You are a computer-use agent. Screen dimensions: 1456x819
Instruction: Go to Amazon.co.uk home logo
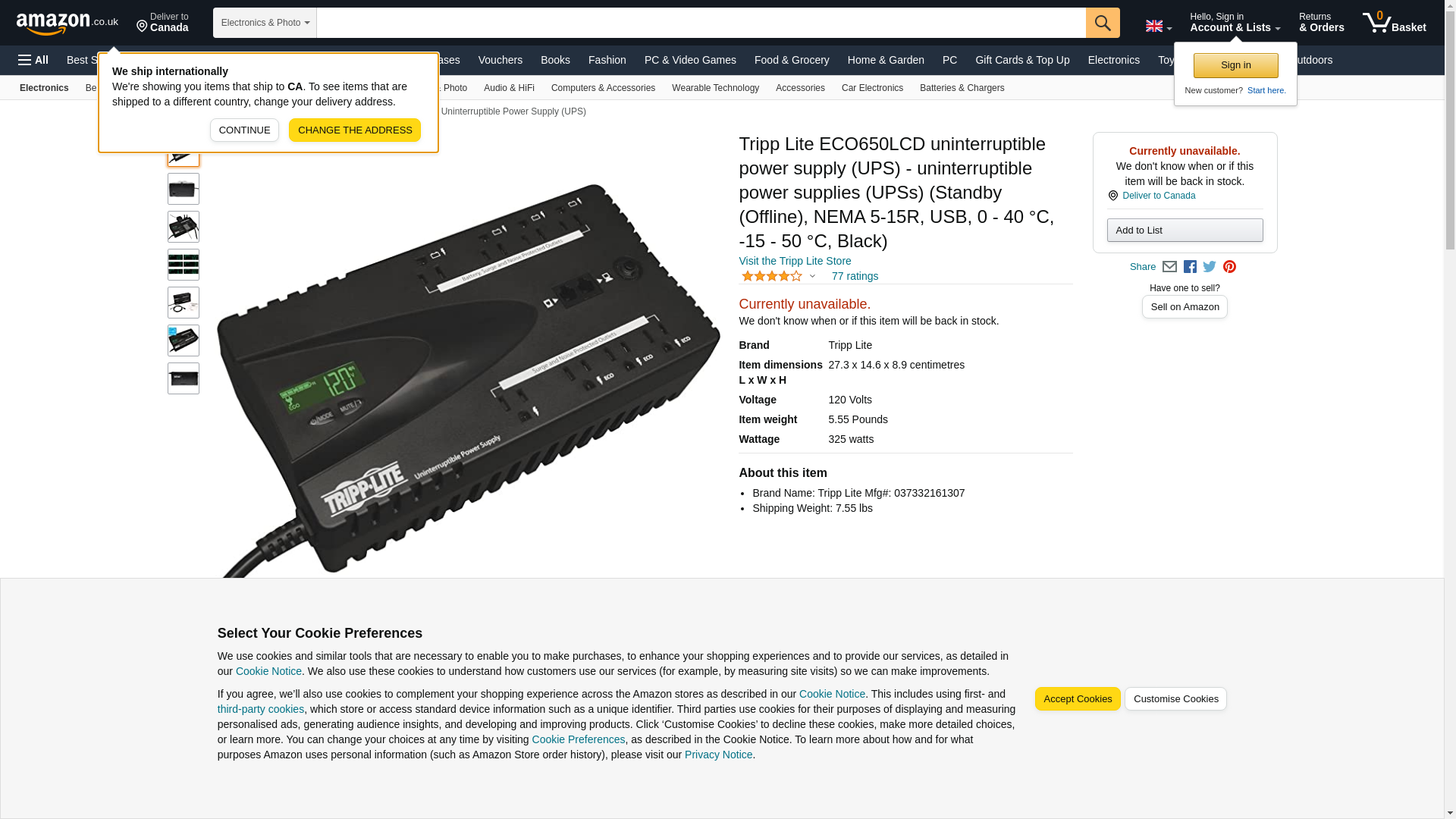[x=67, y=23]
